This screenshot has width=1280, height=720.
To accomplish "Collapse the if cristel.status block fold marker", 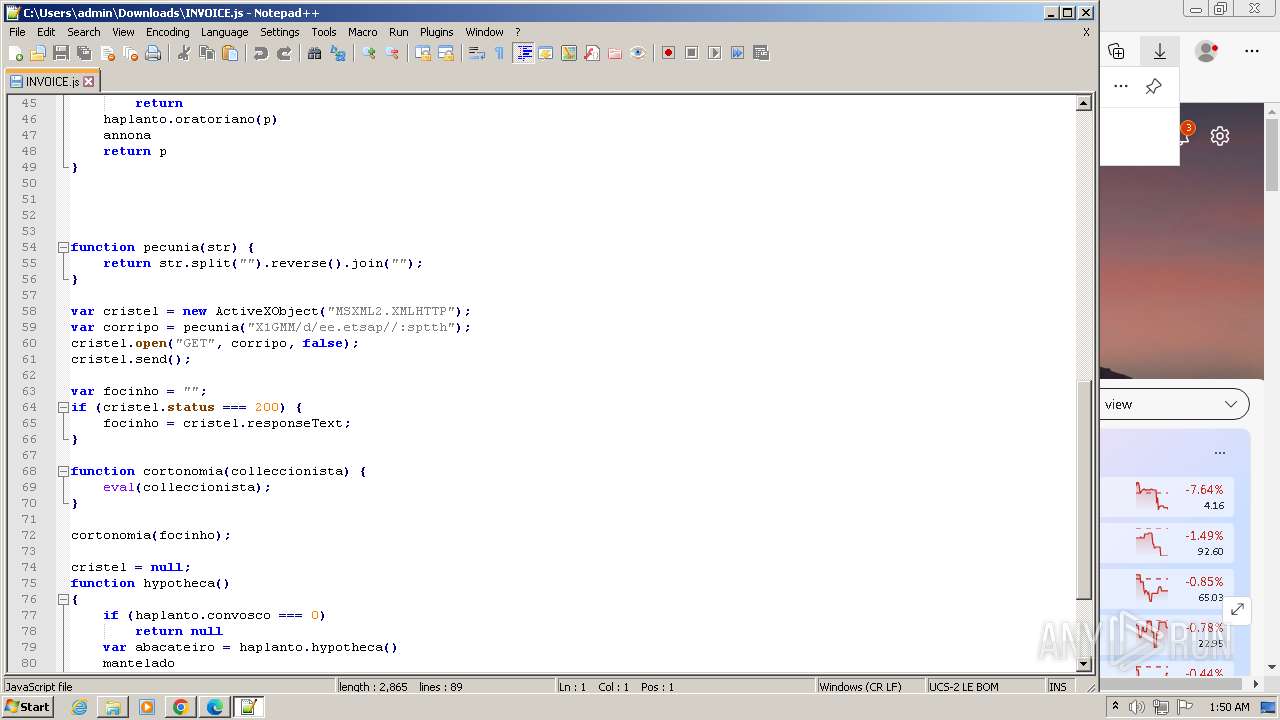I will pyautogui.click(x=63, y=407).
